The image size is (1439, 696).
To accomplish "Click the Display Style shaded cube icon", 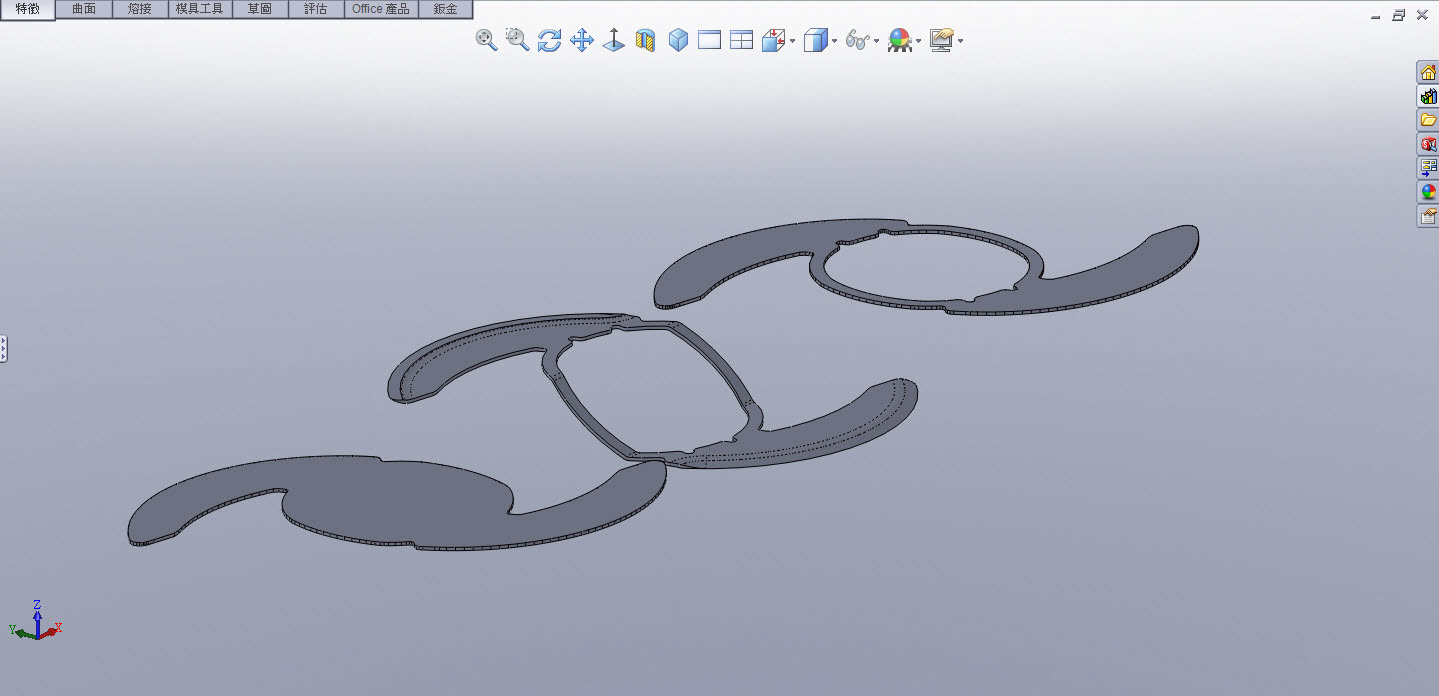I will tap(815, 40).
